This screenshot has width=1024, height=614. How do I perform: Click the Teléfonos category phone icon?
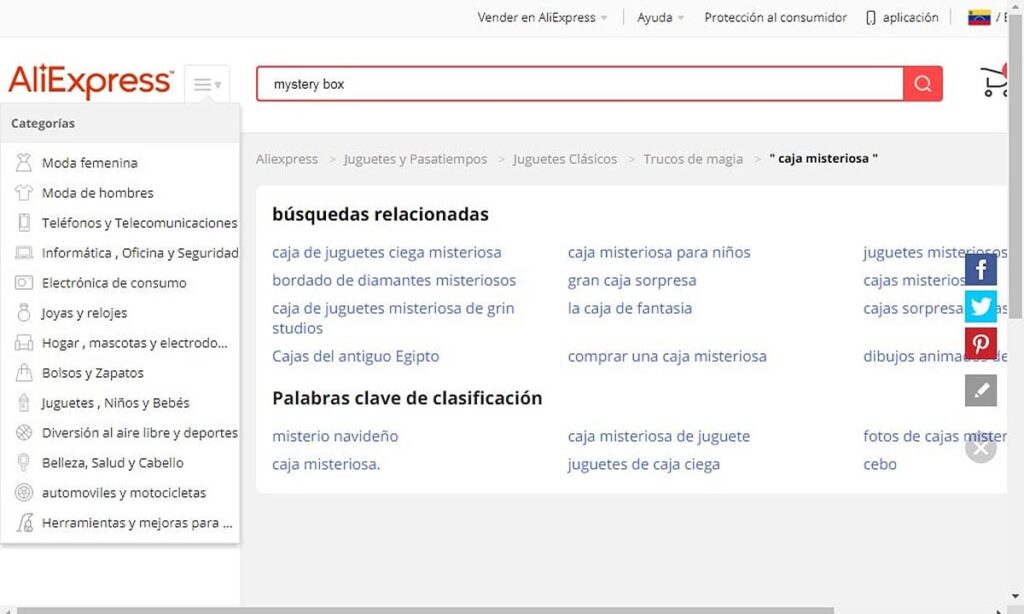tap(24, 223)
